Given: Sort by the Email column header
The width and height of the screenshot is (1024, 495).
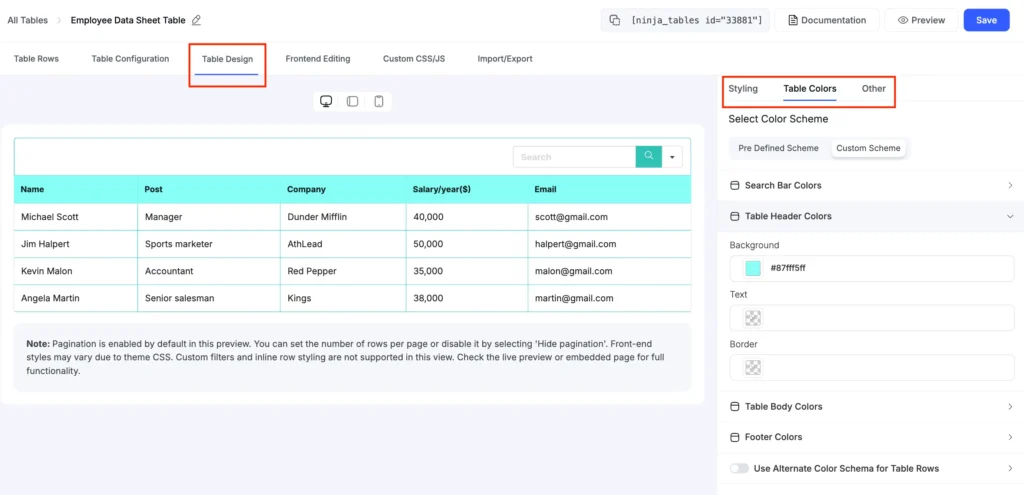Looking at the screenshot, I should coord(609,189).
